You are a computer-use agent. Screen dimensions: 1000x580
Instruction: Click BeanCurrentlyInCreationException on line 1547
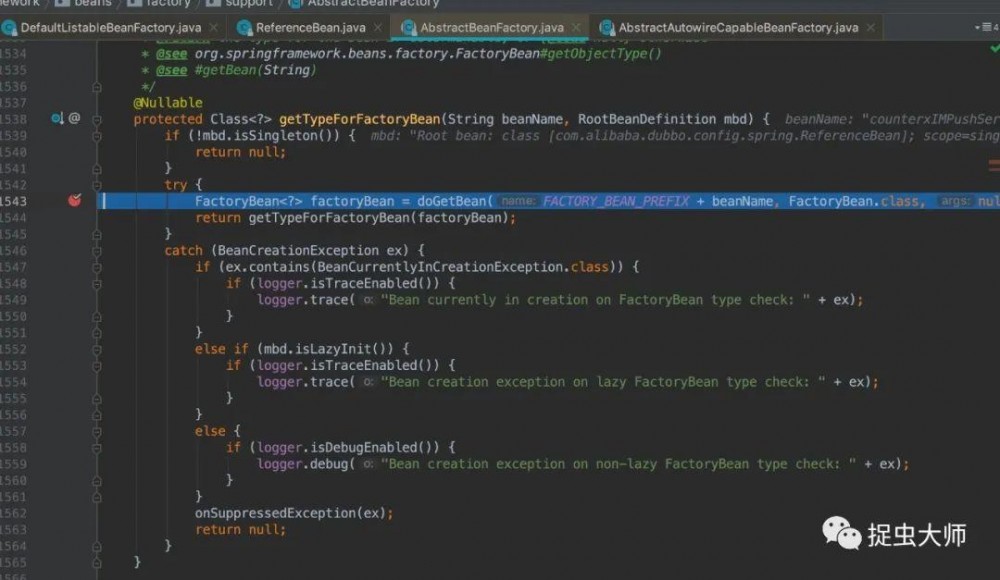coord(440,267)
